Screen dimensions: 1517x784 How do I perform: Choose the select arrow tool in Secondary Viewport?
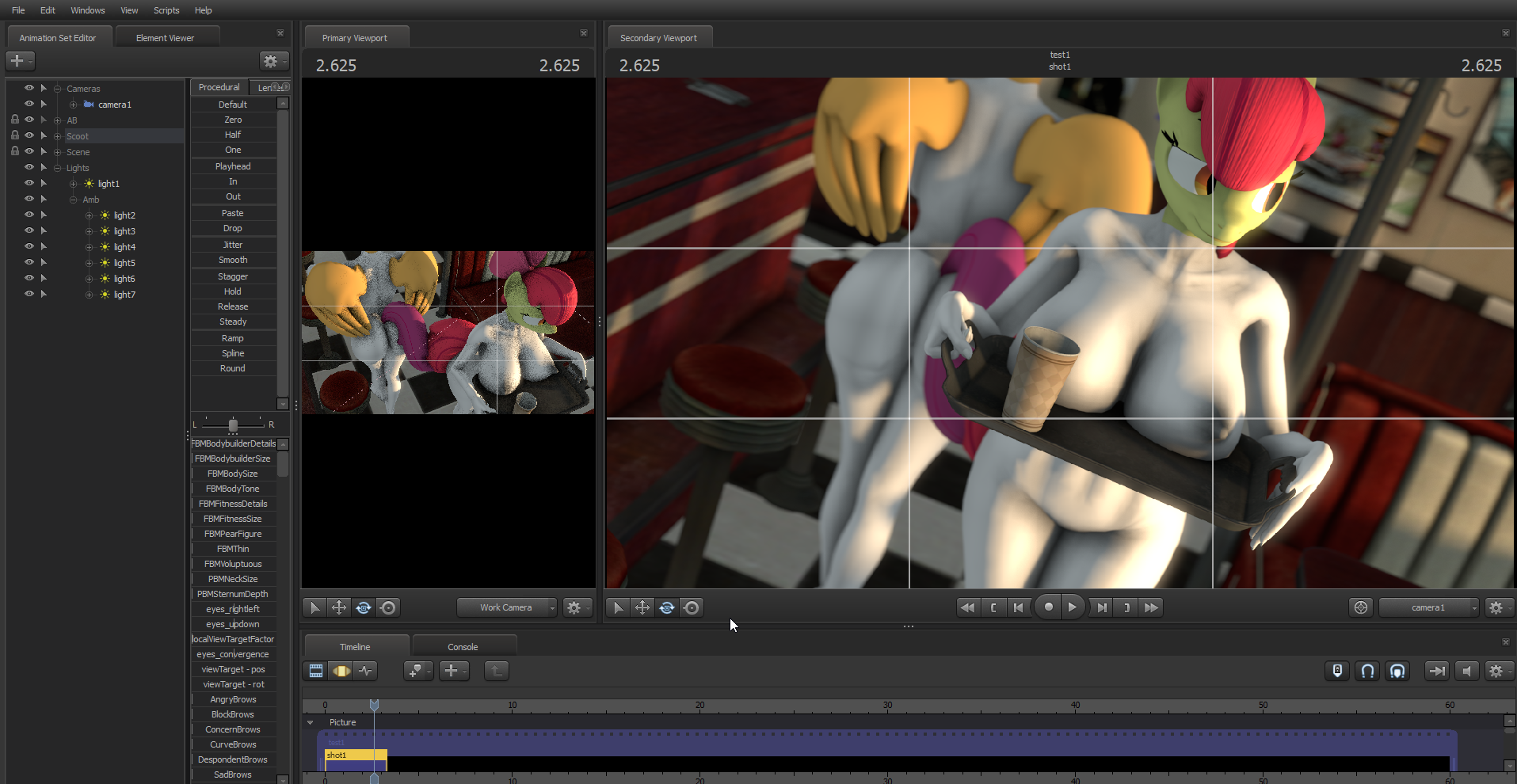(x=618, y=607)
